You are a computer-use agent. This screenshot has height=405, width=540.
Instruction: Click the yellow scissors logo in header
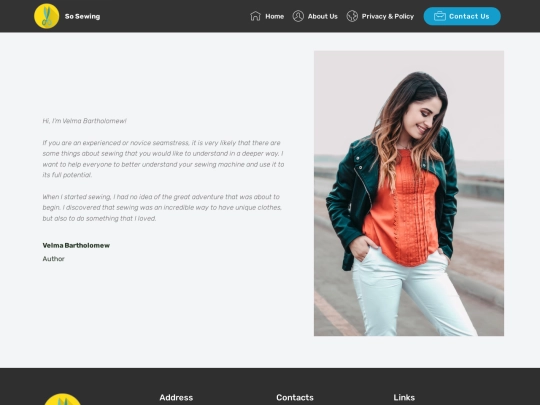pos(46,16)
